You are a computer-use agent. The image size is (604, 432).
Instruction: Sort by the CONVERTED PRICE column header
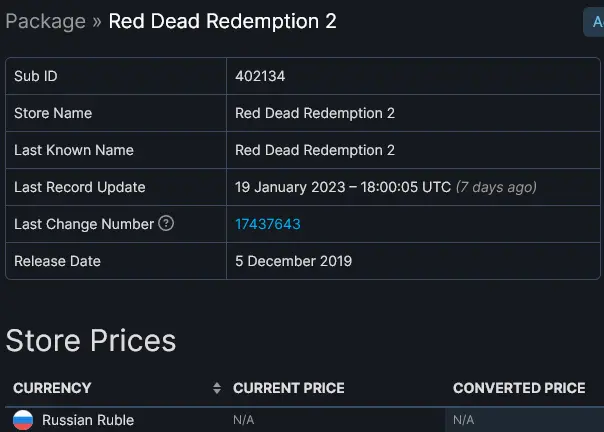click(519, 388)
